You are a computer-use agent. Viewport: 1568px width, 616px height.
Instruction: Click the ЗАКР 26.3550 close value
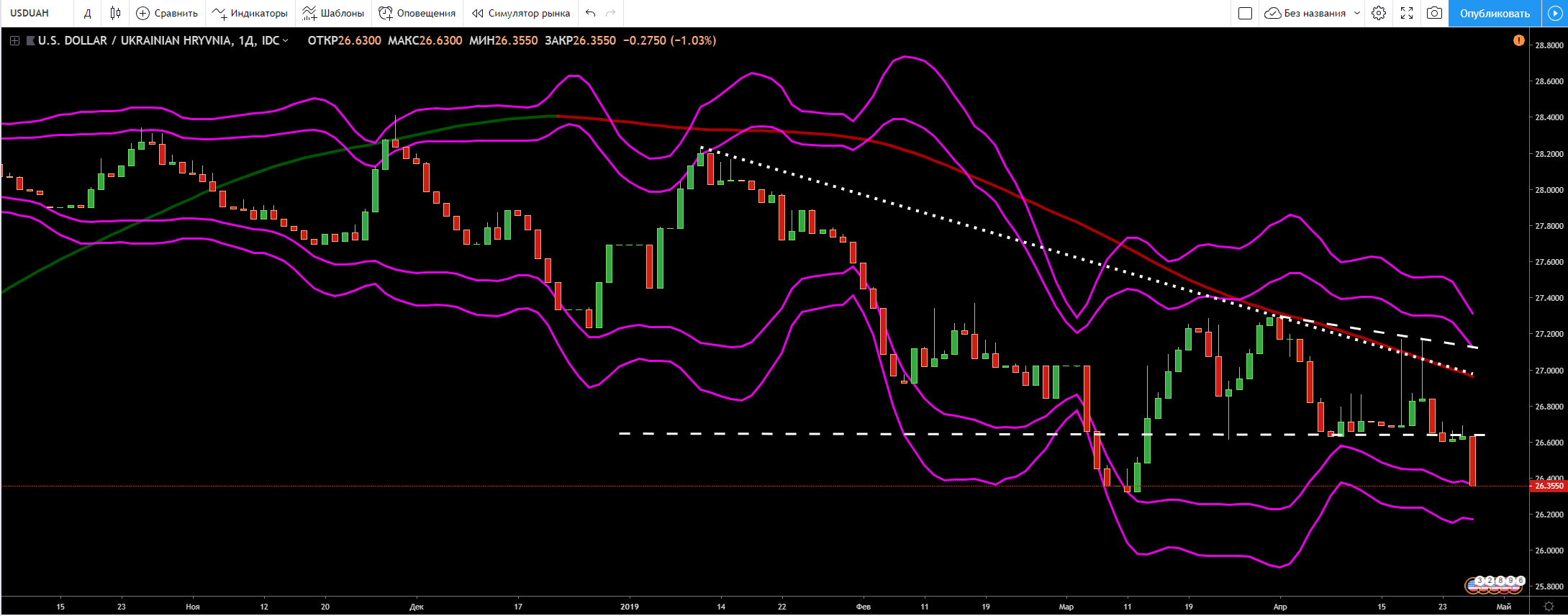(581, 40)
